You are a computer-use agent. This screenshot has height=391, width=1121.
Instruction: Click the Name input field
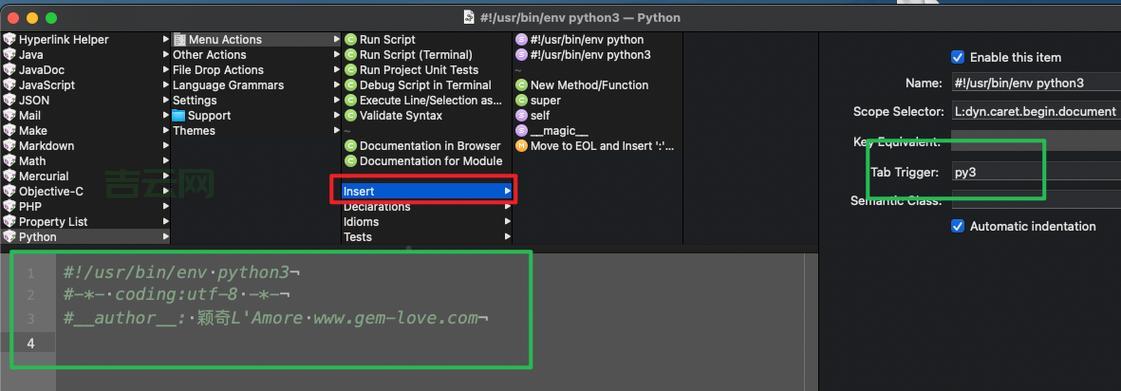[1036, 83]
